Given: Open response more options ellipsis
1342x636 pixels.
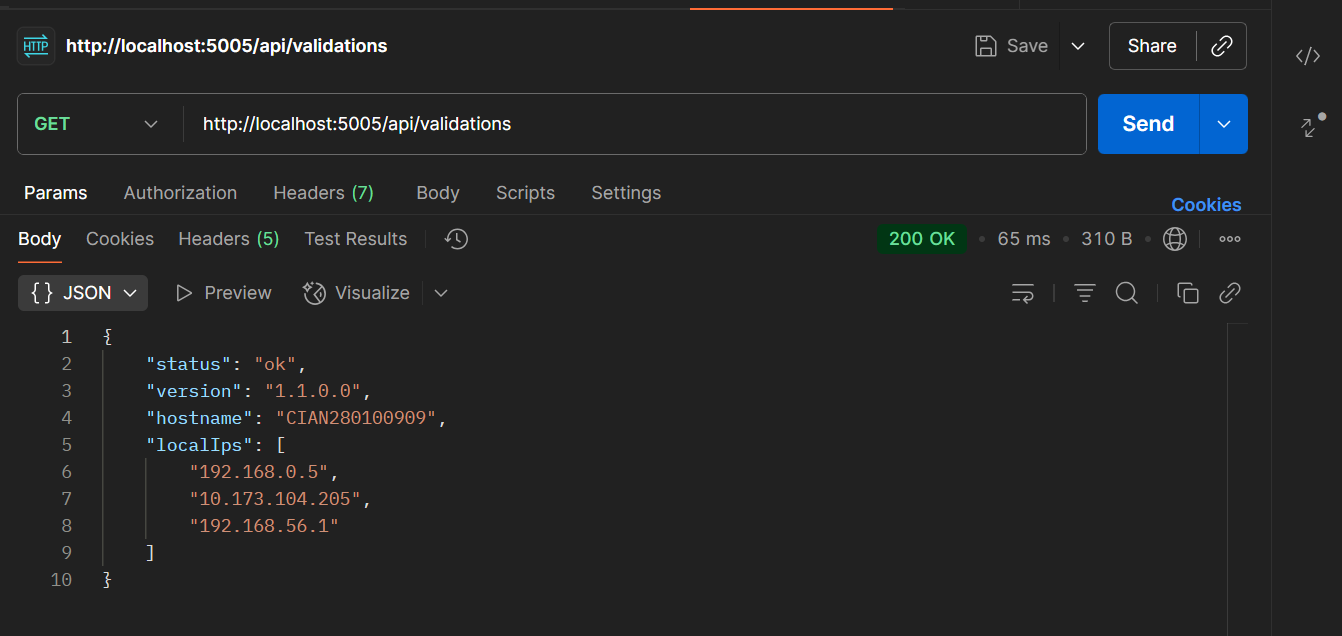Looking at the screenshot, I should point(1230,239).
